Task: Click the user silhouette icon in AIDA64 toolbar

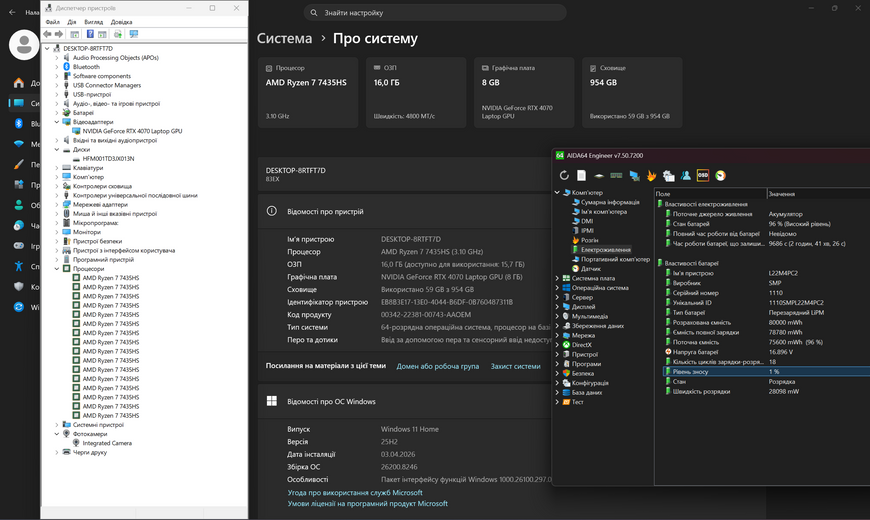Action: 686,175
